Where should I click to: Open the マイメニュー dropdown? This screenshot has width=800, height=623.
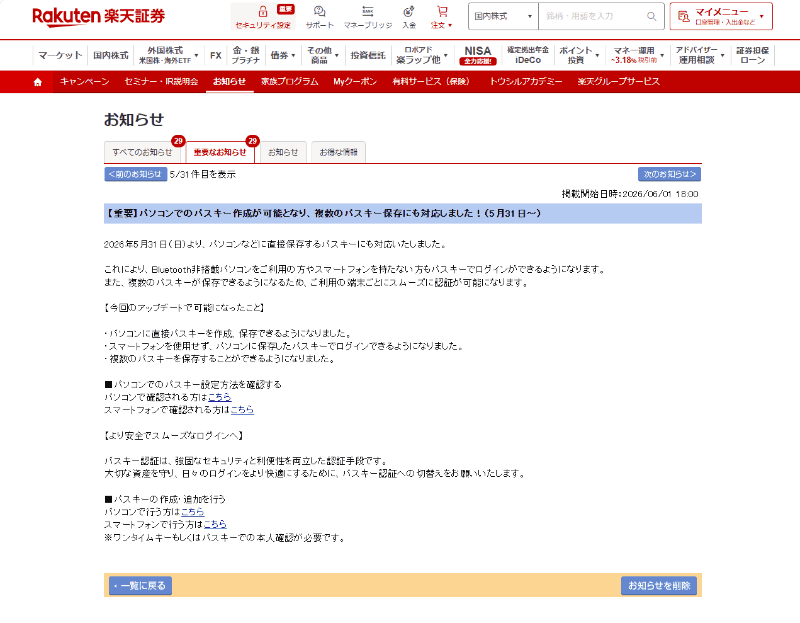point(721,16)
